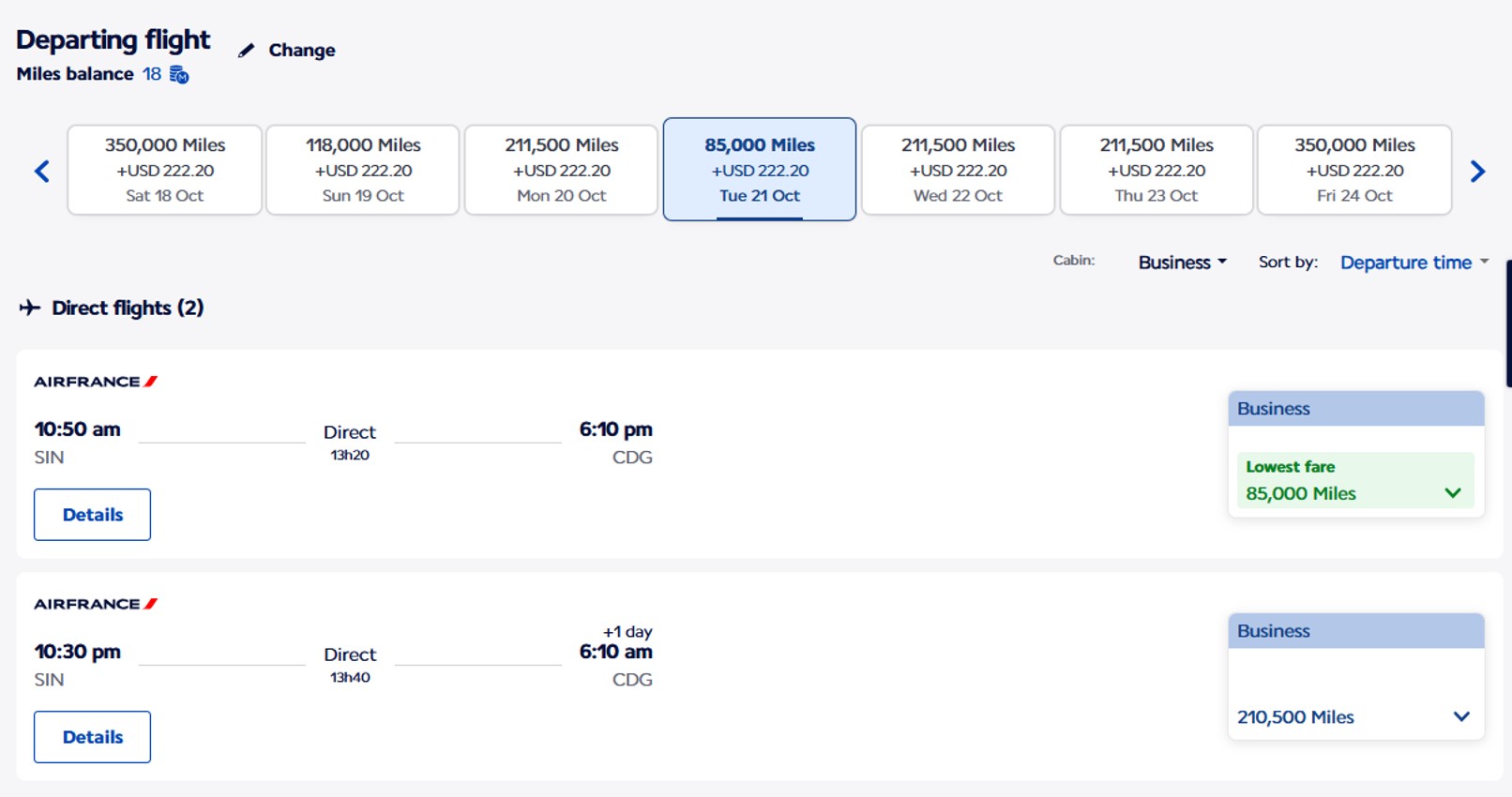Viewport: 1512px width, 797px height.
Task: Select the Sun 19 Oct date tab
Action: pyautogui.click(x=363, y=170)
